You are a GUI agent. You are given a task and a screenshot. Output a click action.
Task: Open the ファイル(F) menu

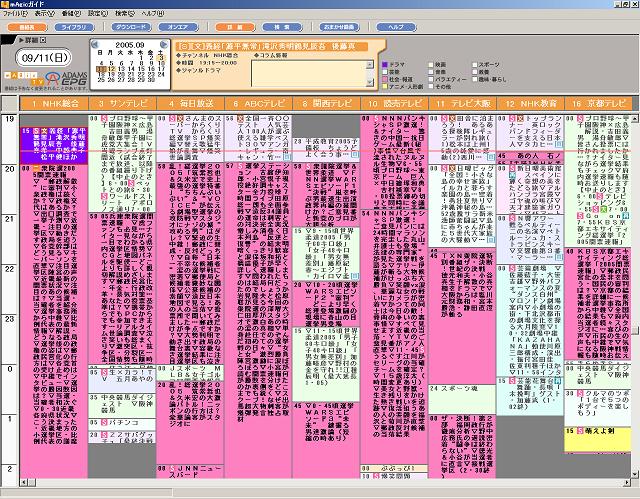click(x=16, y=13)
